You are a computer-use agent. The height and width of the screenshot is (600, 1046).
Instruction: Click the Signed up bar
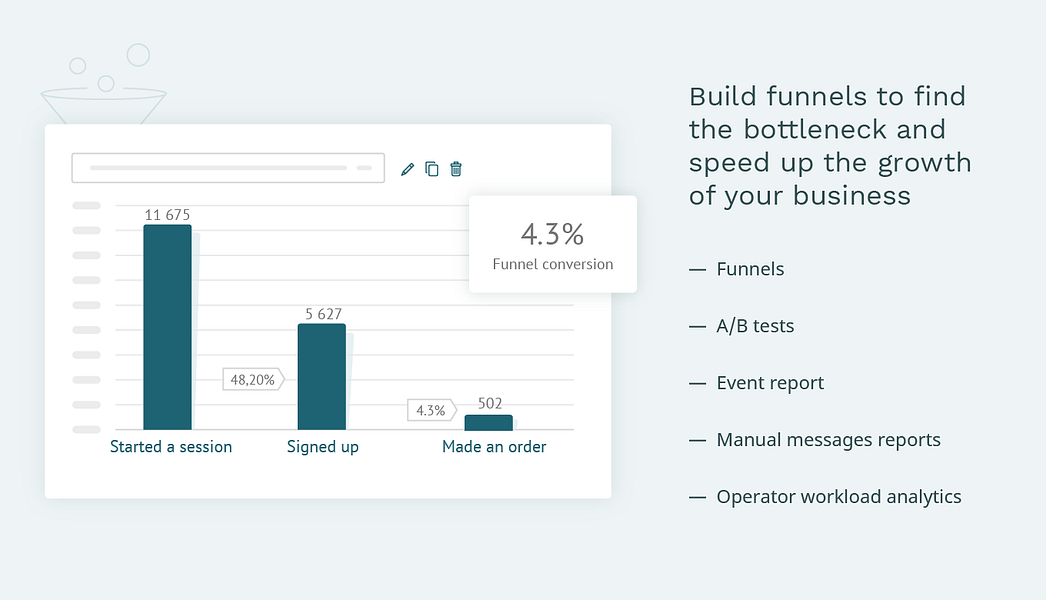click(322, 376)
